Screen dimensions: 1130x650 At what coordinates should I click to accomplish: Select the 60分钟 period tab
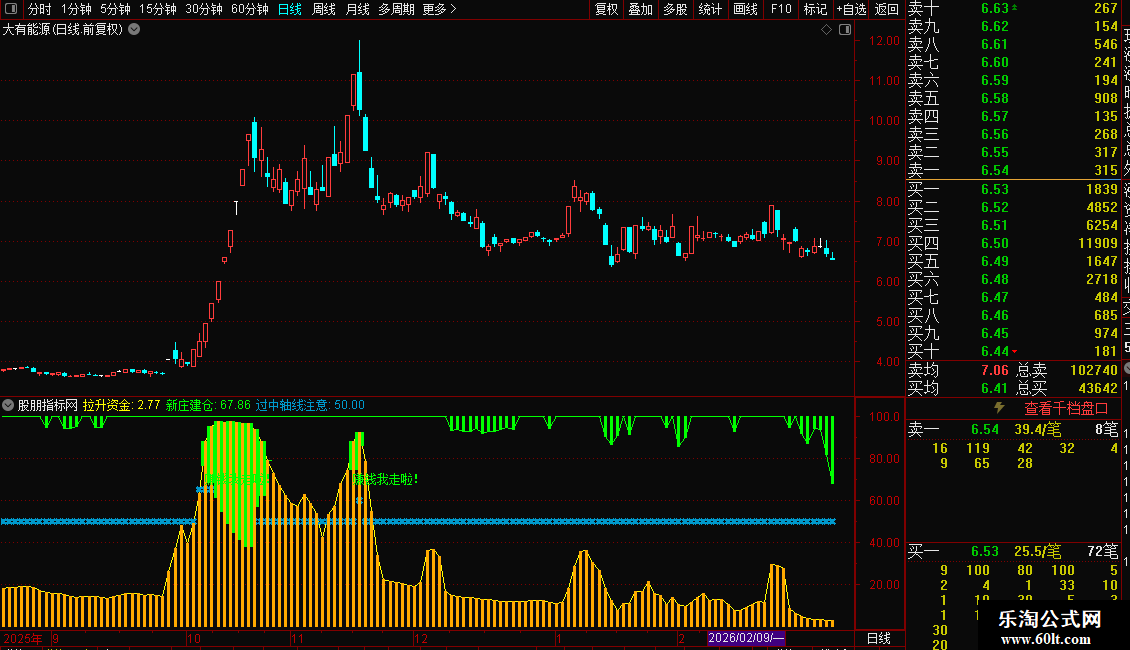(250, 9)
